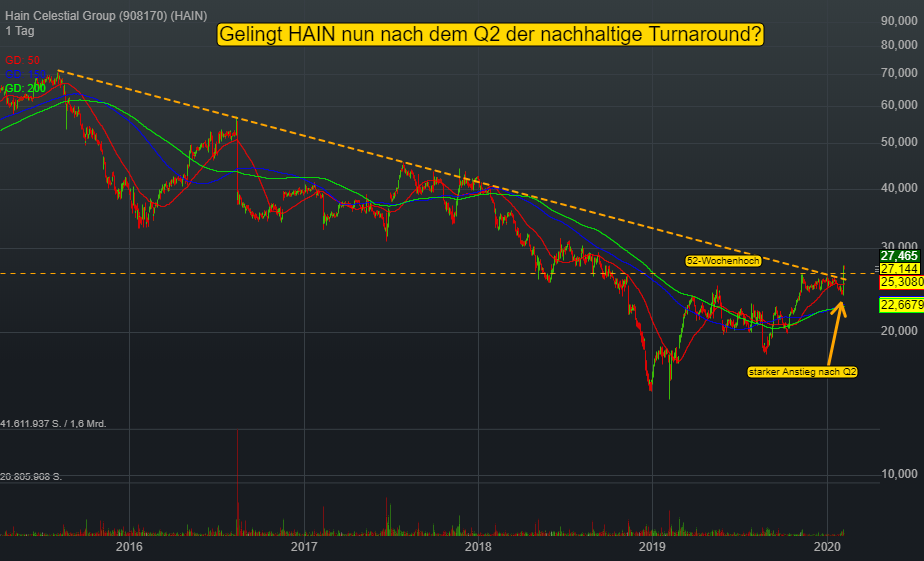Click the '52-Wochenhoch' annotation label
The image size is (924, 561).
(x=723, y=260)
